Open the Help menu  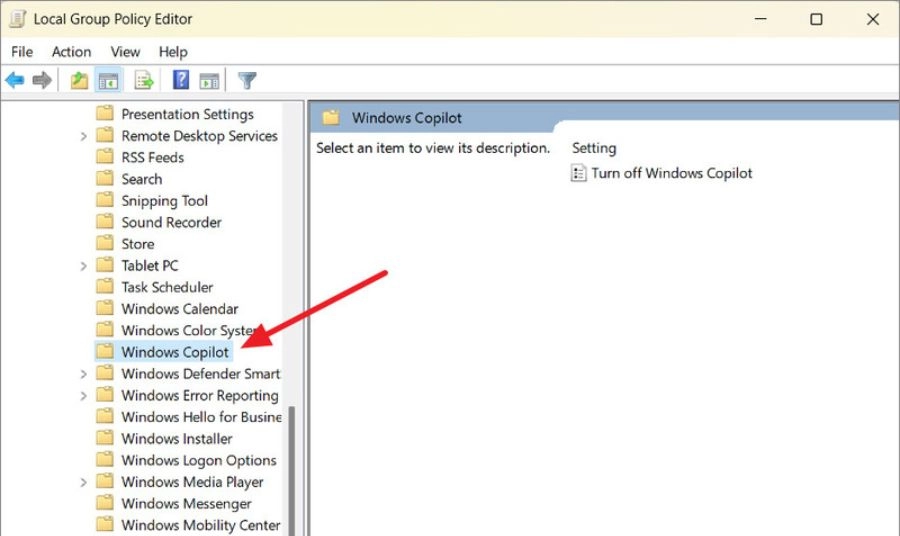(173, 52)
